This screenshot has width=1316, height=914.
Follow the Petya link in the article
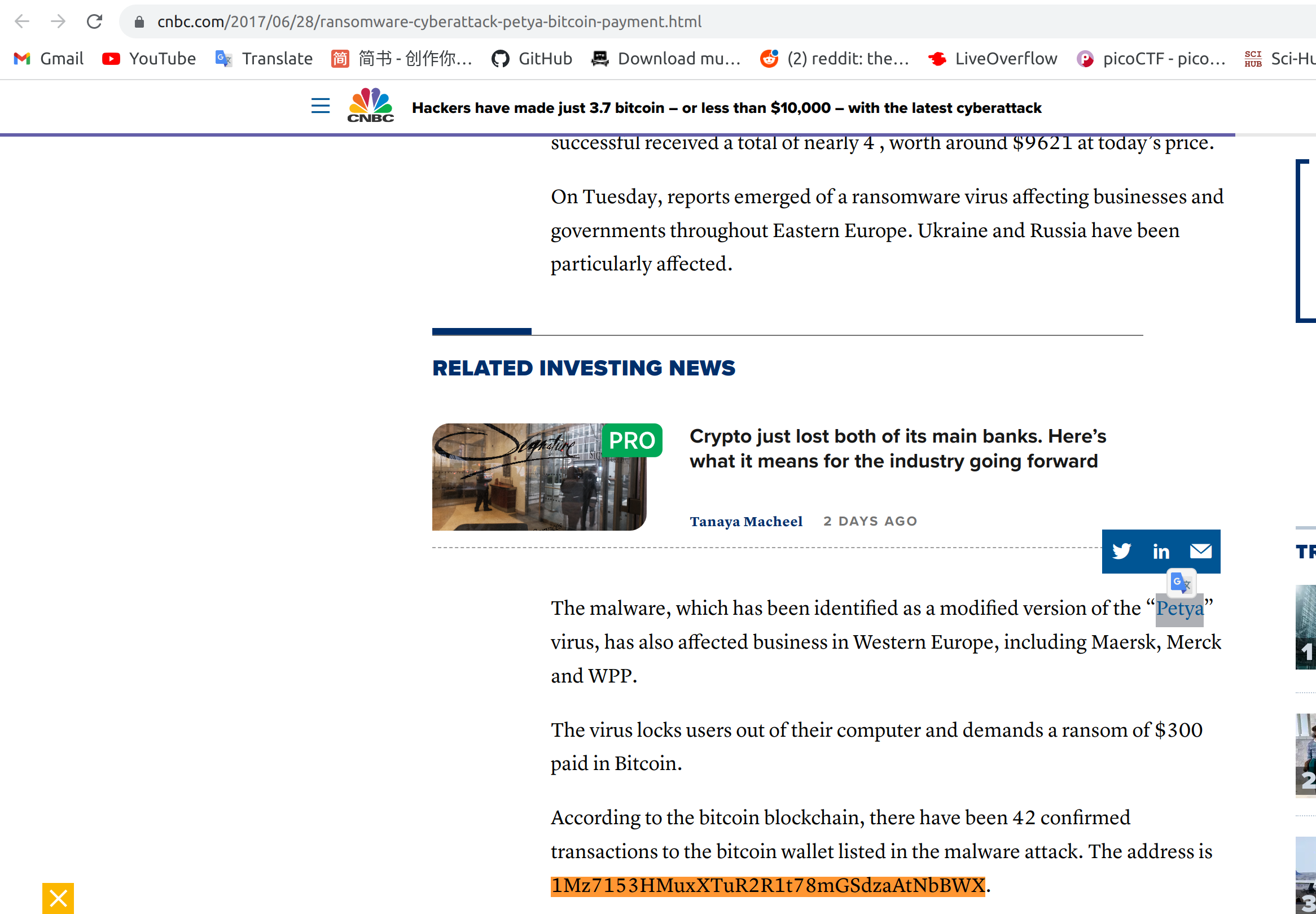(x=1179, y=608)
